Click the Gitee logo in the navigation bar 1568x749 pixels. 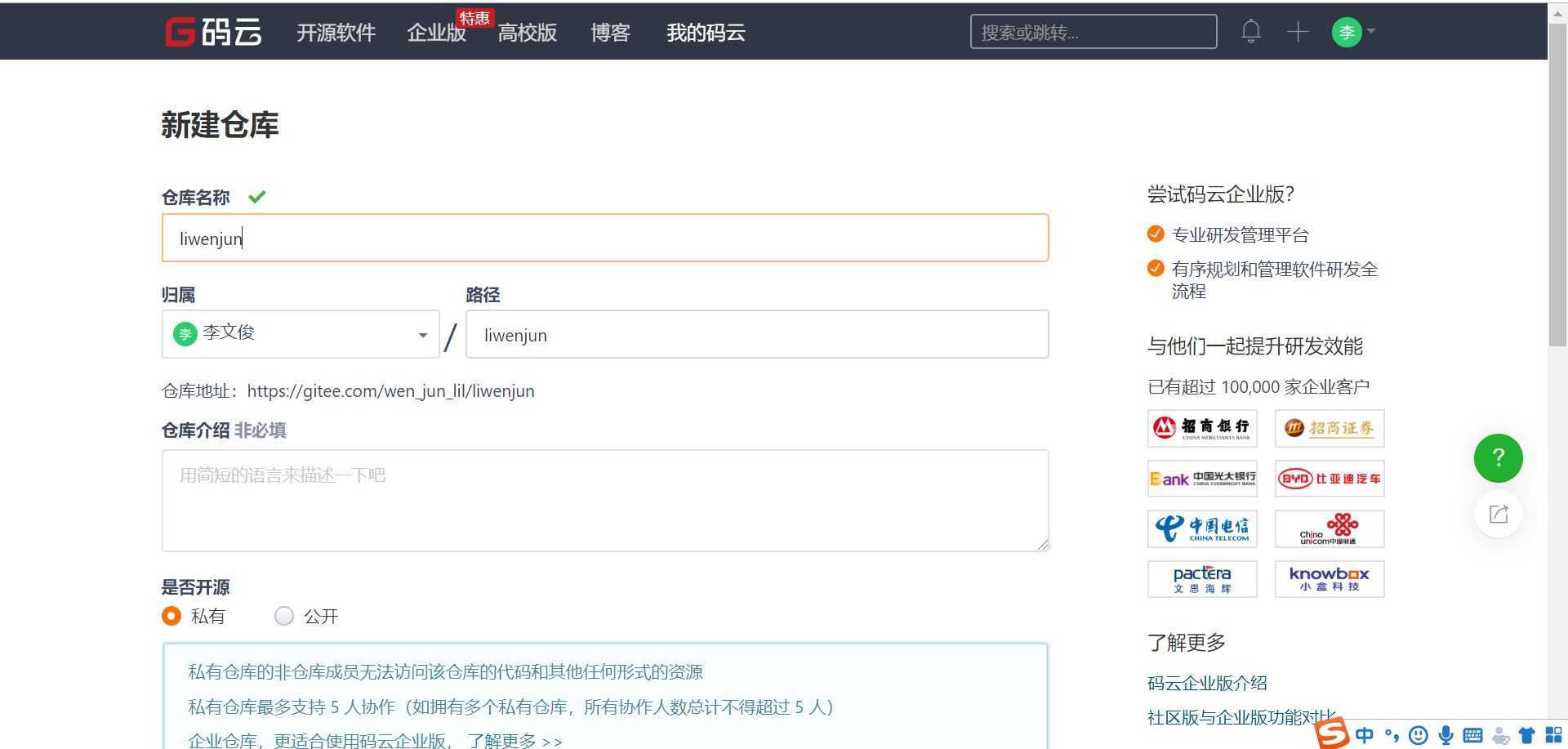[x=212, y=32]
